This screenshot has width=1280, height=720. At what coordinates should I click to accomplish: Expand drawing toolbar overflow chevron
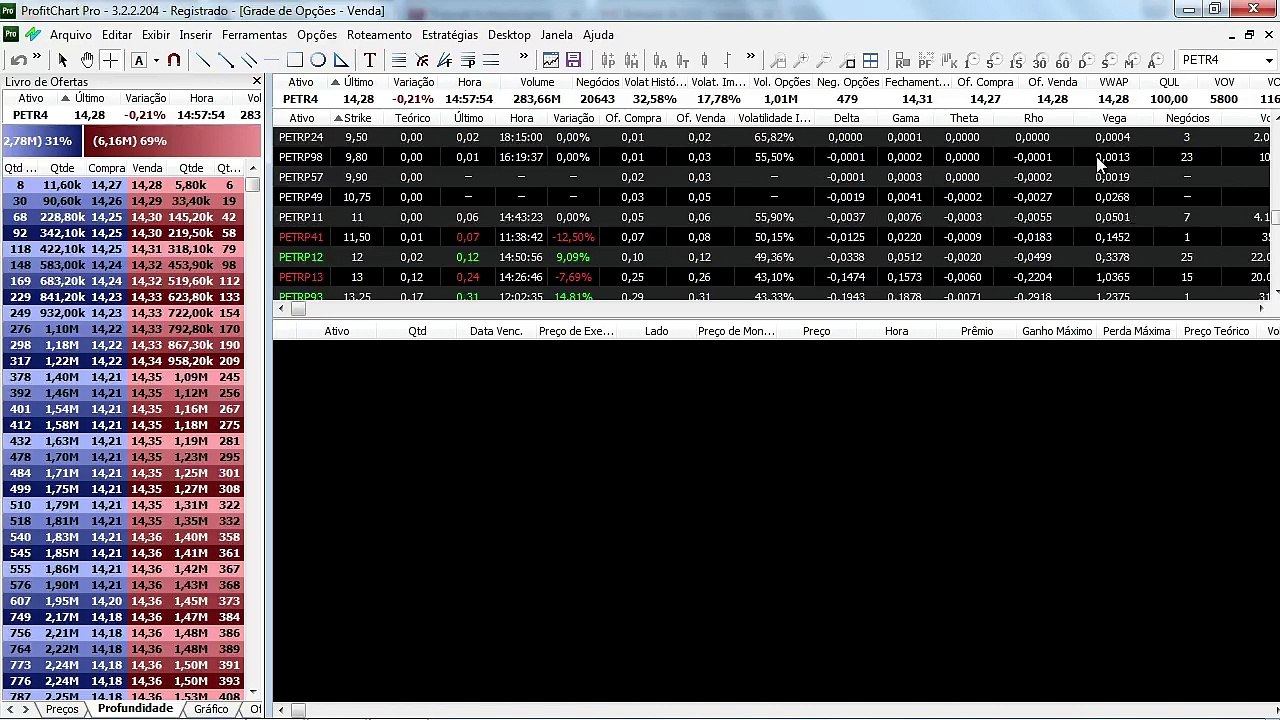click(523, 57)
